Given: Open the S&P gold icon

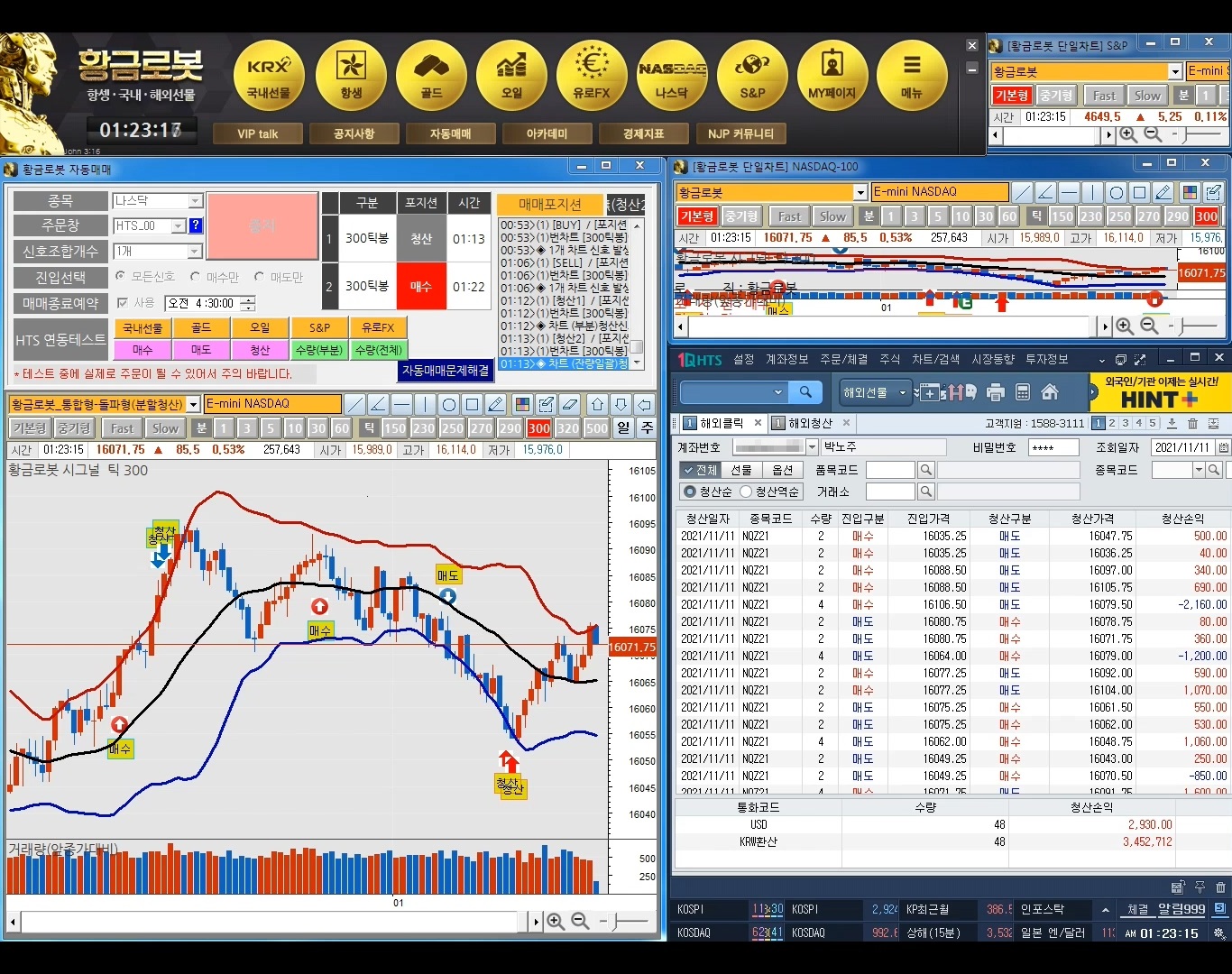Looking at the screenshot, I should coord(752,76).
